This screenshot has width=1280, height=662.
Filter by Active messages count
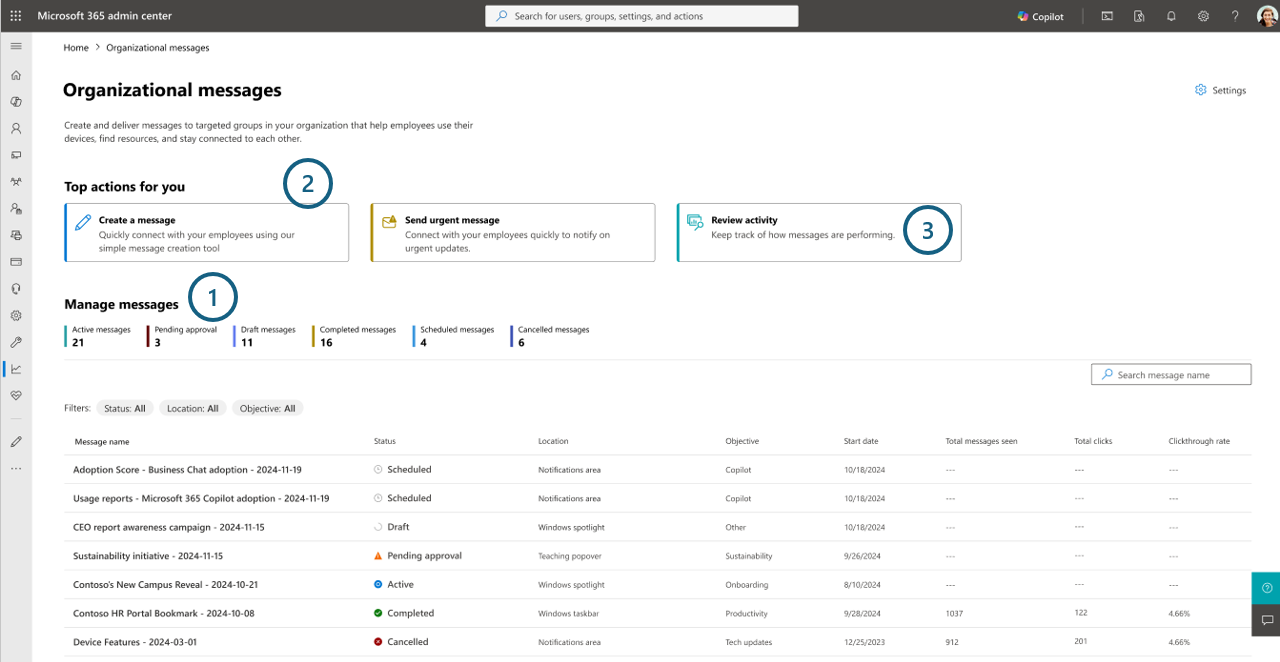coord(99,336)
